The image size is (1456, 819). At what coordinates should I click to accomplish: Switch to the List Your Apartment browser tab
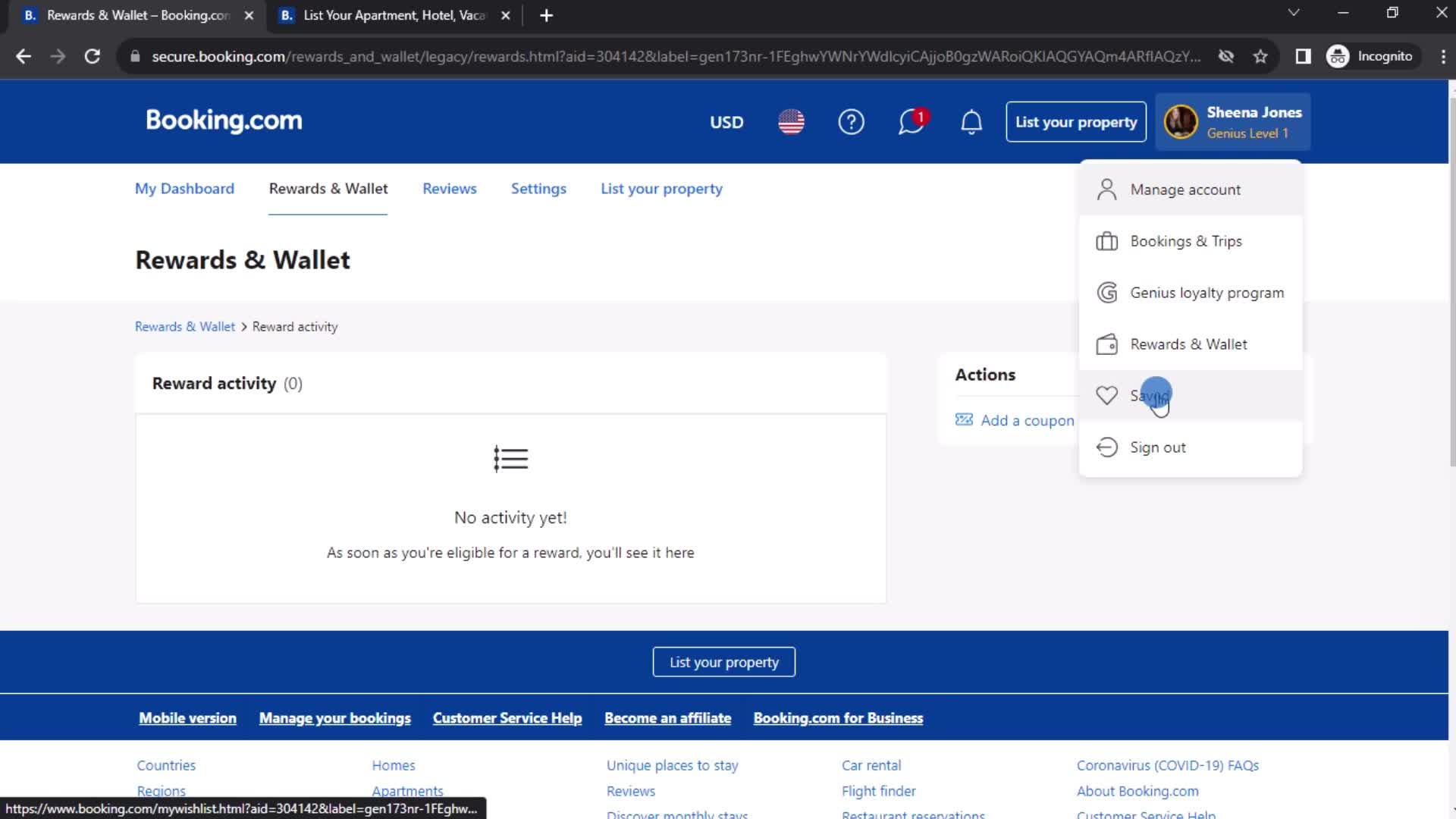pos(393,15)
